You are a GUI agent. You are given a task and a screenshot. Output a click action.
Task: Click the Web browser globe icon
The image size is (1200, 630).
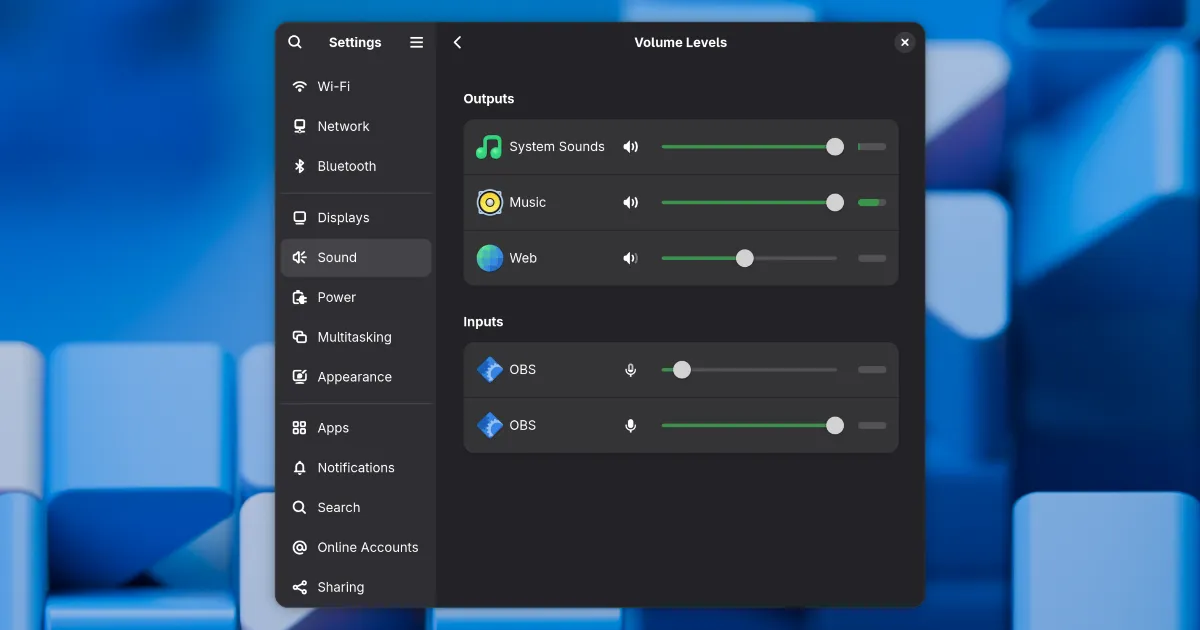[x=489, y=258]
